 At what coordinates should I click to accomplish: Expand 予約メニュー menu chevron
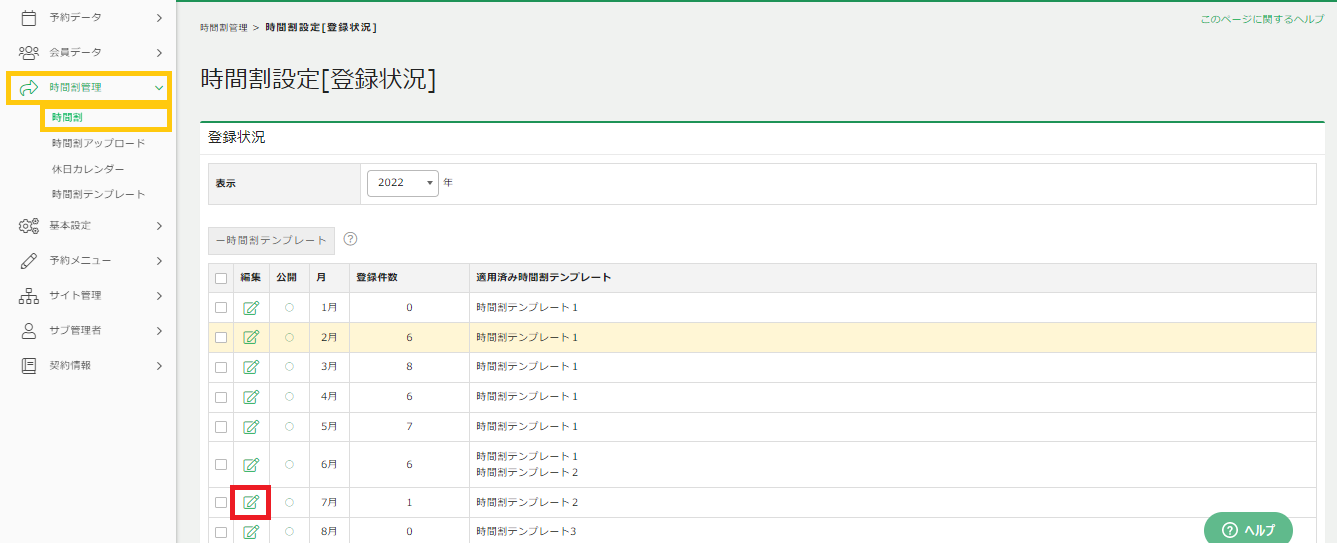tap(159, 260)
